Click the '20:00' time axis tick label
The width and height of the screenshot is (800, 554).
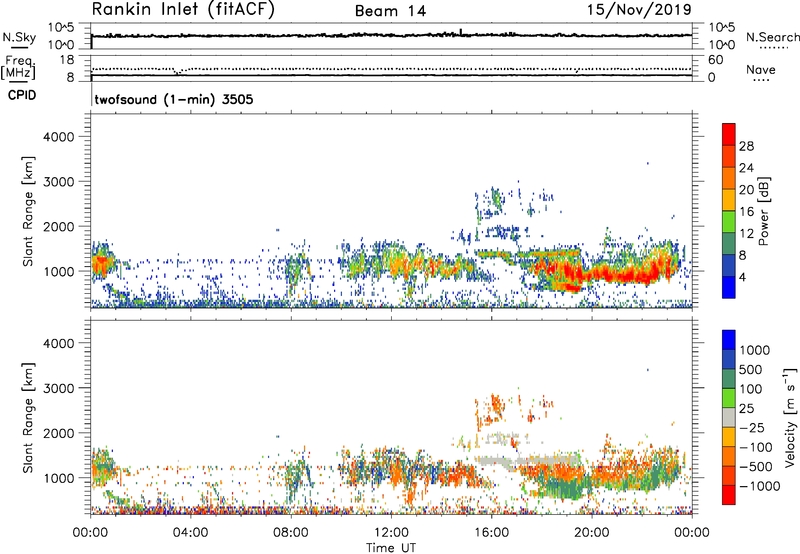coord(592,533)
